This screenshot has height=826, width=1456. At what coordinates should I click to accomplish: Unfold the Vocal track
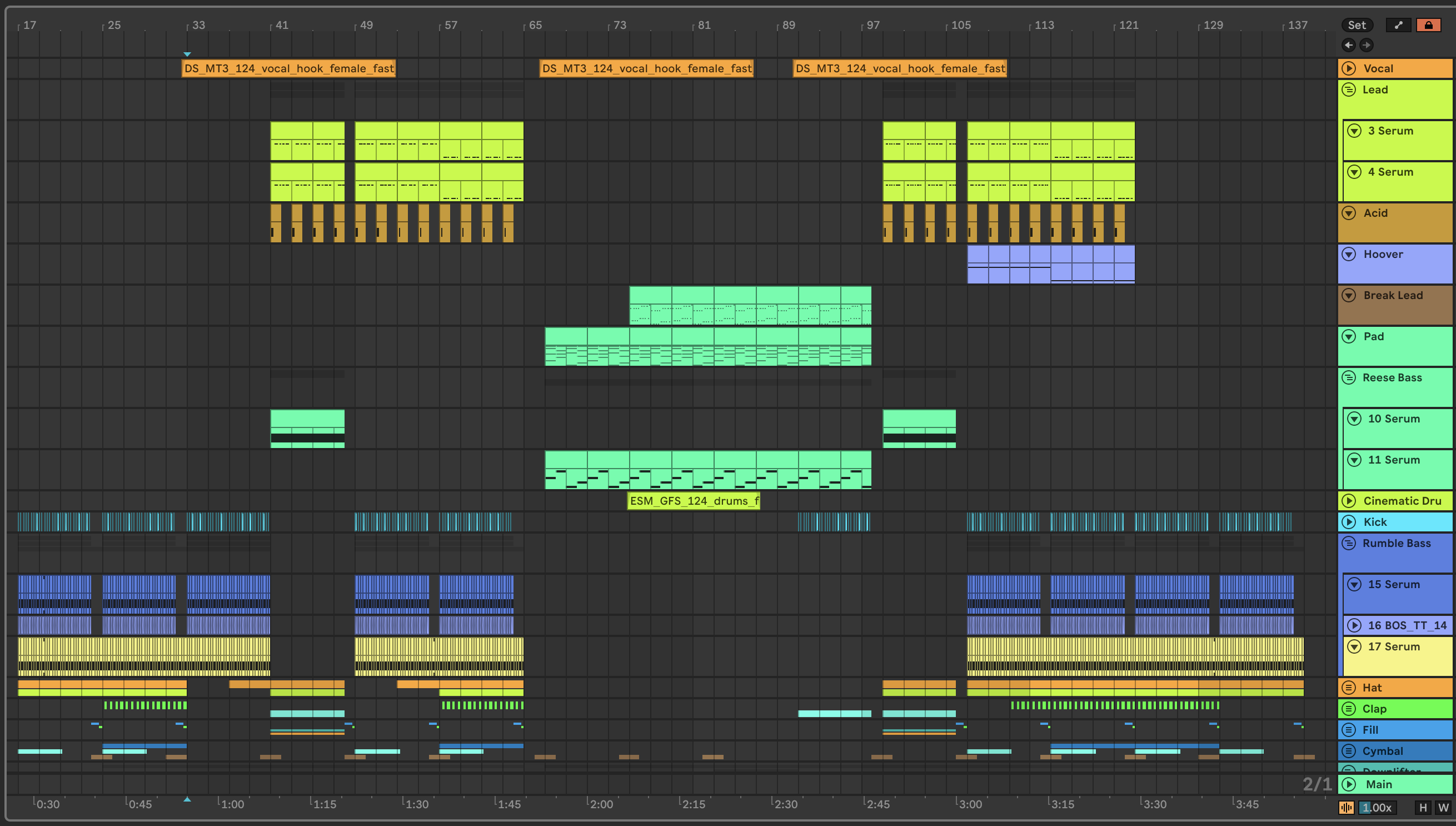click(1349, 68)
